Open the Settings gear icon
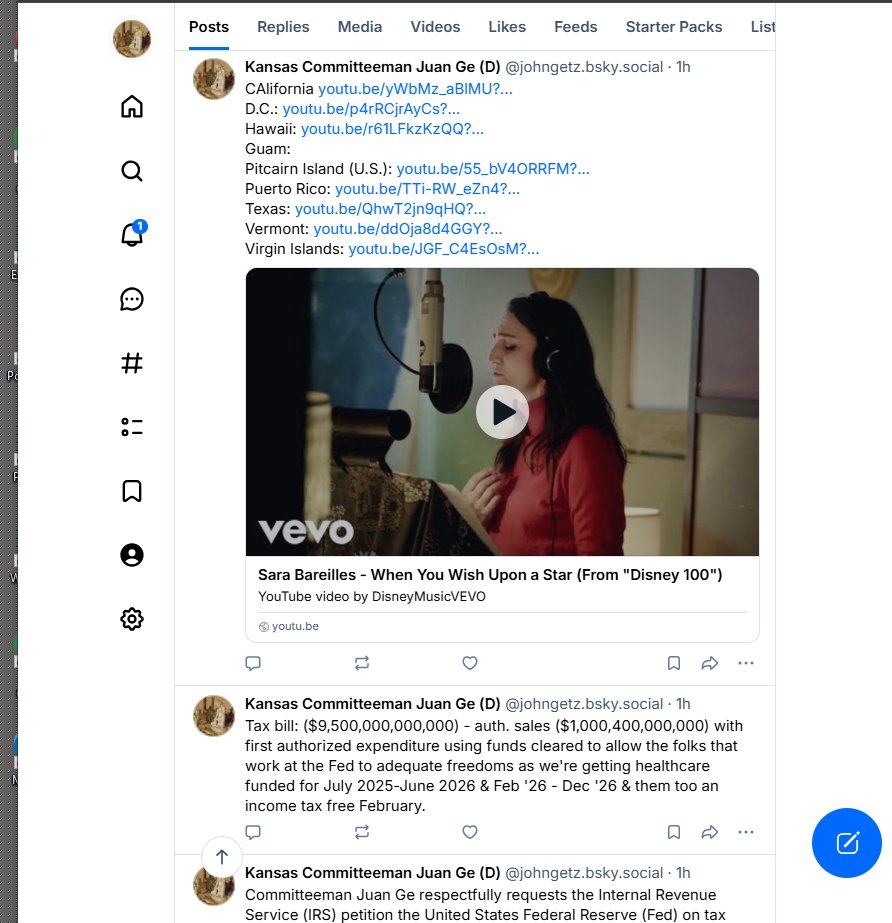892x923 pixels. [132, 619]
